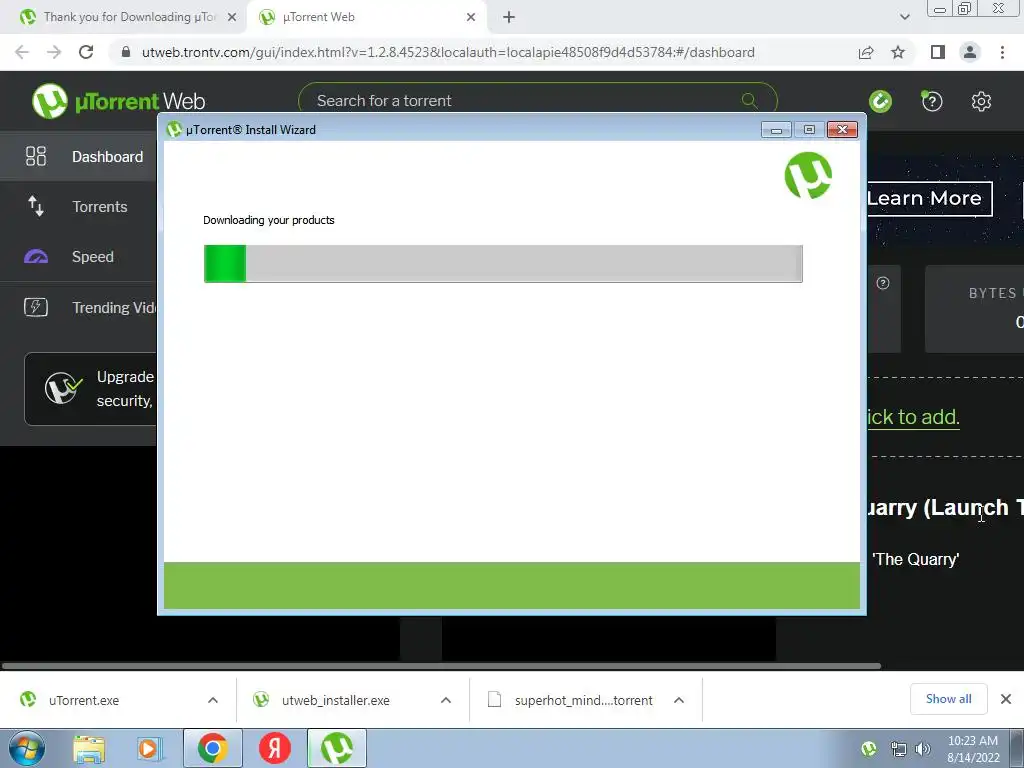Switch to Thank you for Downloading tab
Image resolution: width=1024 pixels, height=768 pixels.
pyautogui.click(x=122, y=17)
